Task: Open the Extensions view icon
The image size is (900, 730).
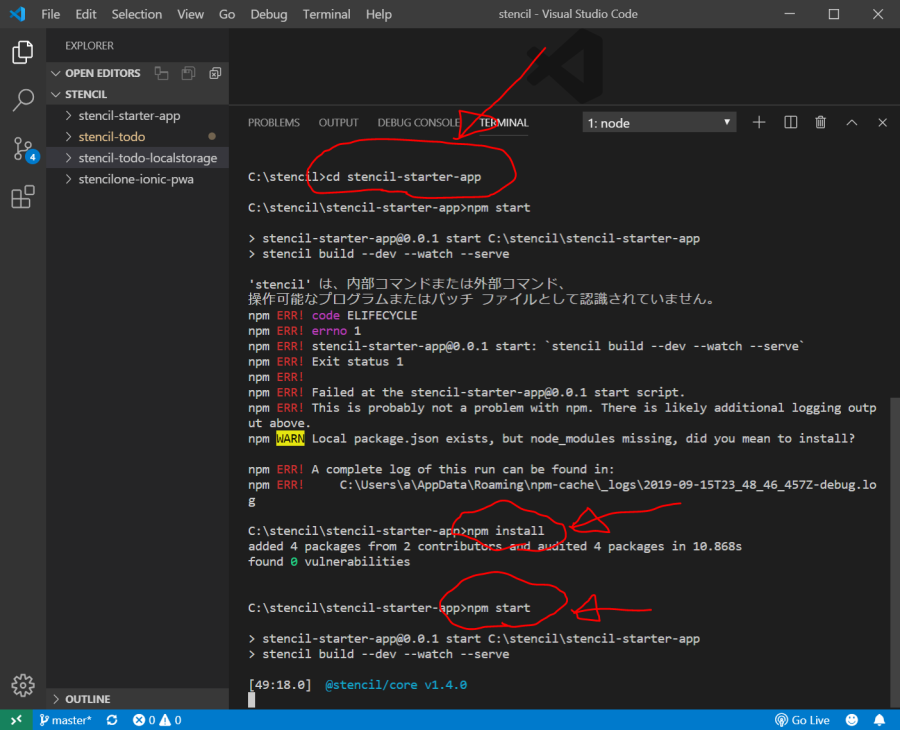Action: coord(22,197)
